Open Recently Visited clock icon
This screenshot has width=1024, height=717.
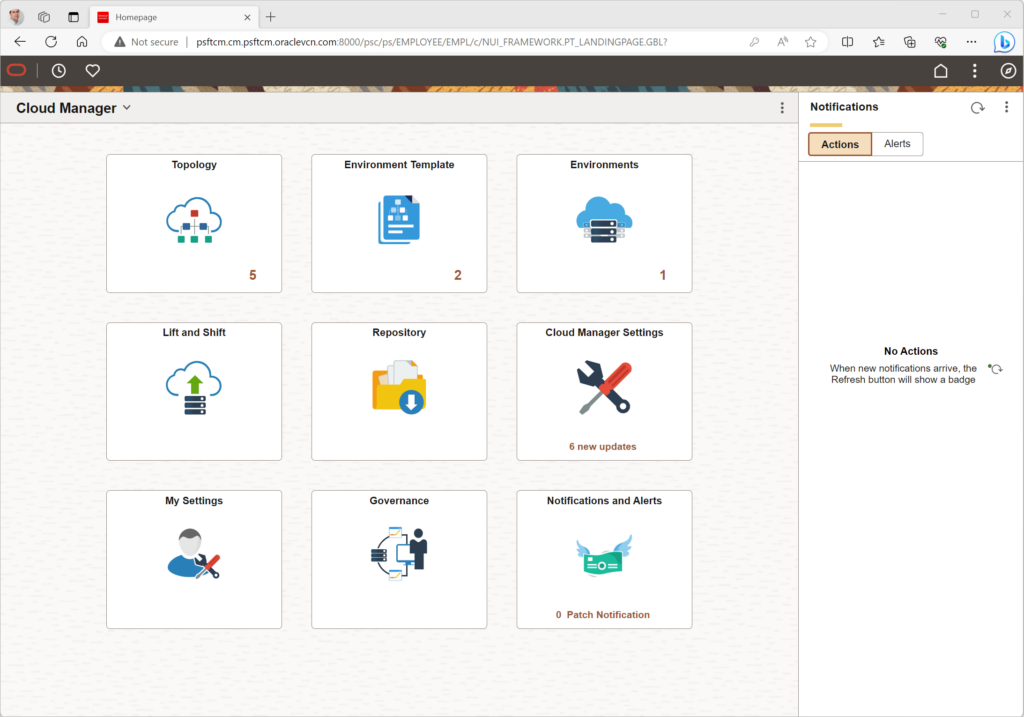(x=59, y=71)
